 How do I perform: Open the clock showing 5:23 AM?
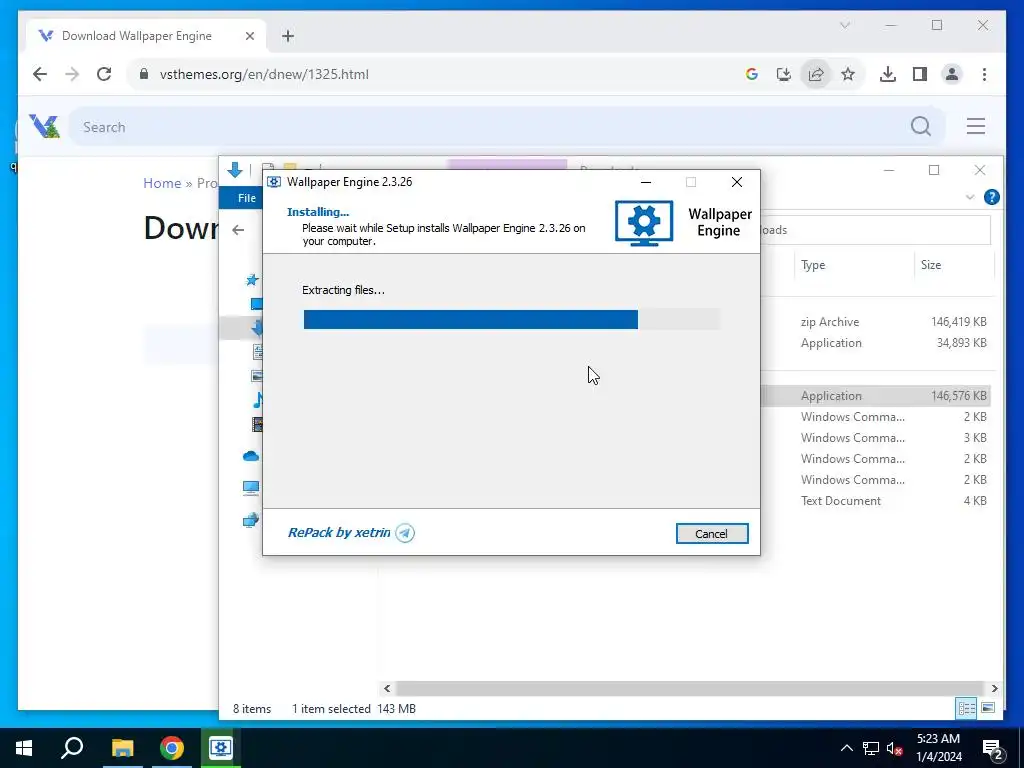(x=938, y=748)
